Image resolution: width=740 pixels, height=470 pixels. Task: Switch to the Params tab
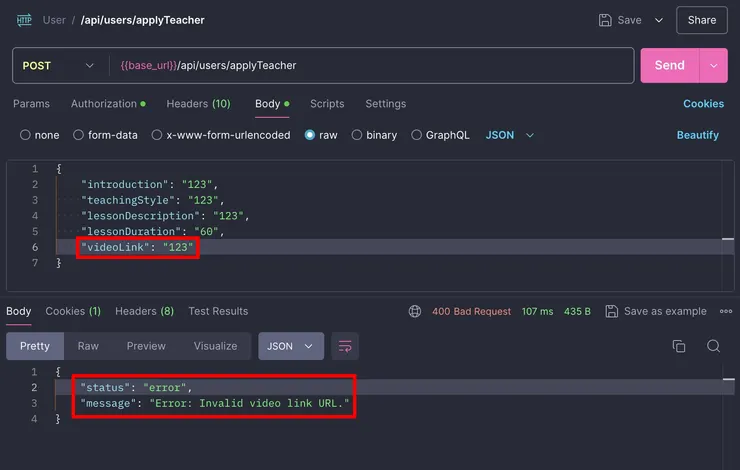point(31,104)
